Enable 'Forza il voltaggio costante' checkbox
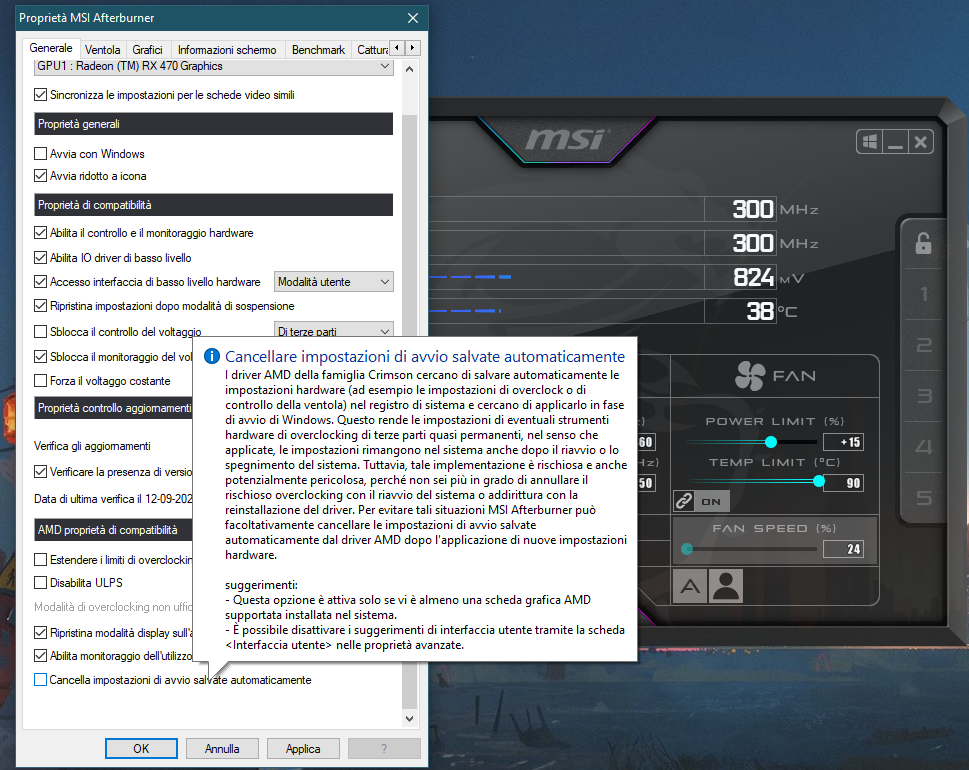 click(40, 381)
